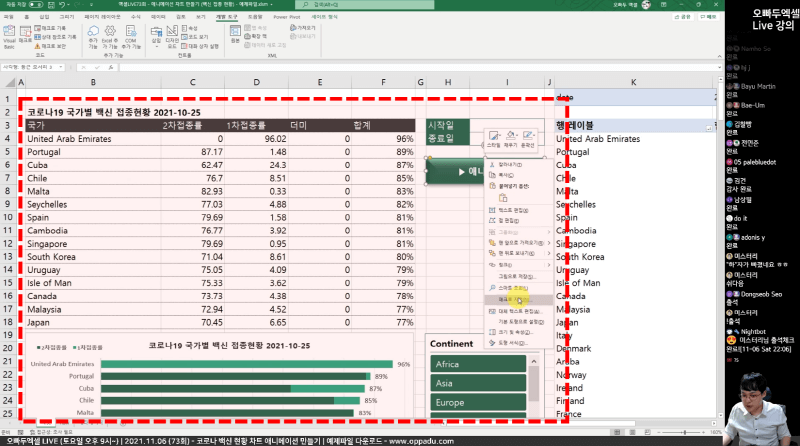Open XML Source (원본) pane

(235, 34)
